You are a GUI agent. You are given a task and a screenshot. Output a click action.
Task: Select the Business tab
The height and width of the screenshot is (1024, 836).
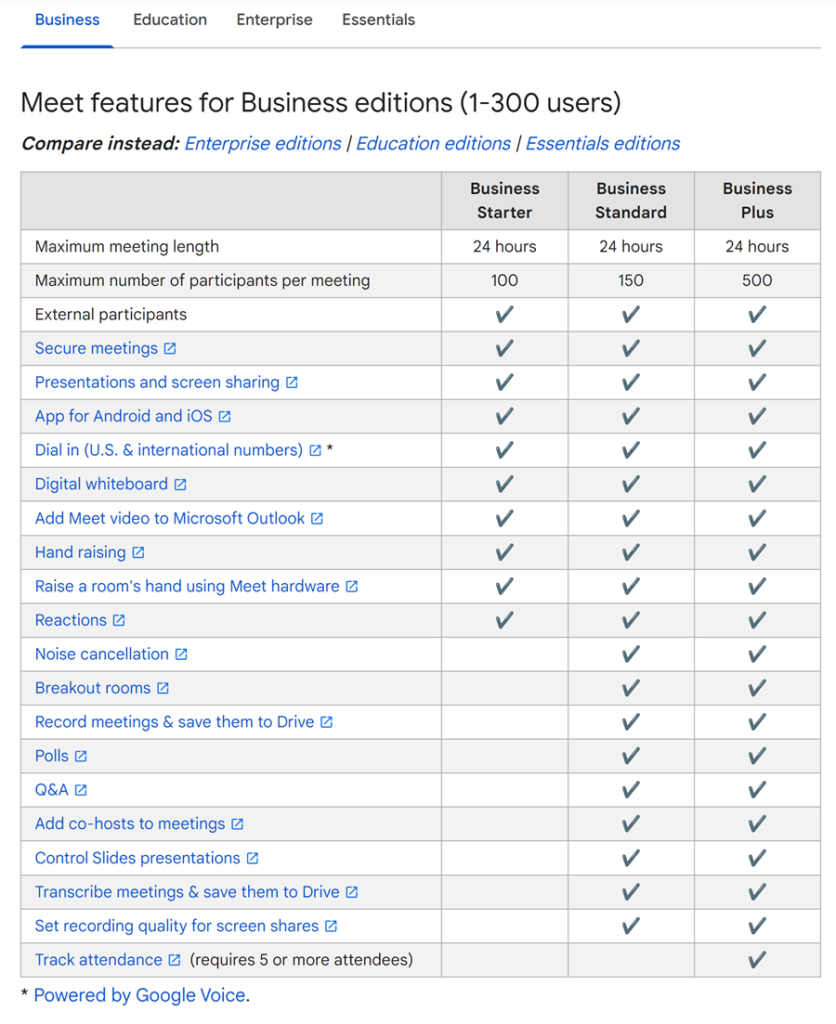click(x=67, y=20)
